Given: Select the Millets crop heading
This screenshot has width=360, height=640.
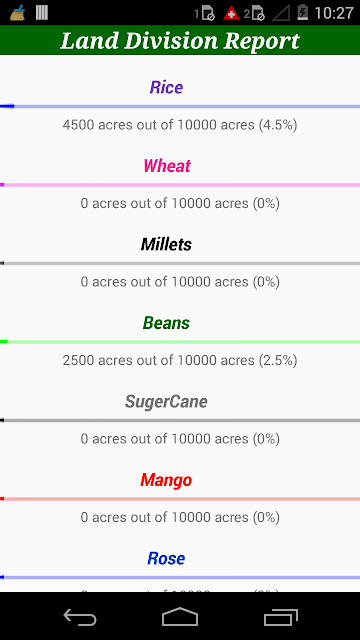Looking at the screenshot, I should point(166,244).
